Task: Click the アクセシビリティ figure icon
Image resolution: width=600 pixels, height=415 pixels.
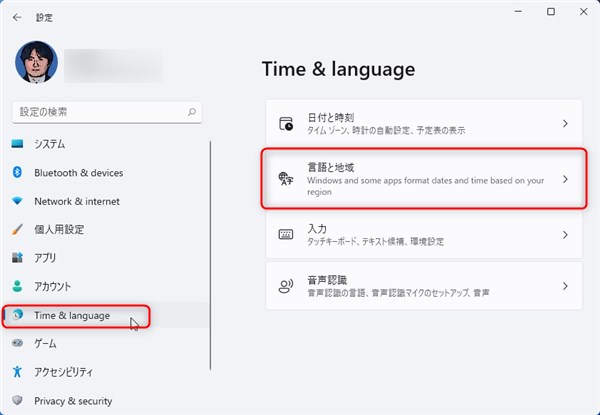Action: 17,371
